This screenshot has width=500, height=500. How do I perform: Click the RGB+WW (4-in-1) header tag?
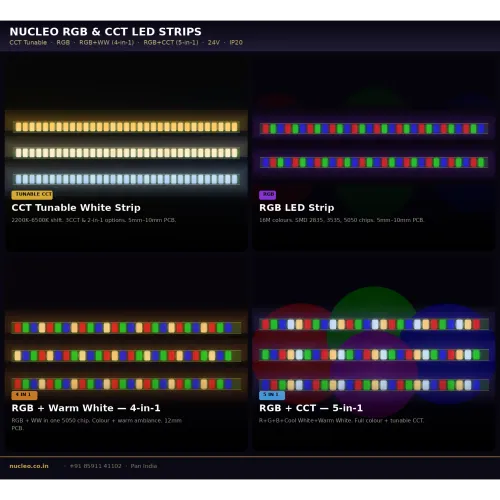pyautogui.click(x=106, y=43)
